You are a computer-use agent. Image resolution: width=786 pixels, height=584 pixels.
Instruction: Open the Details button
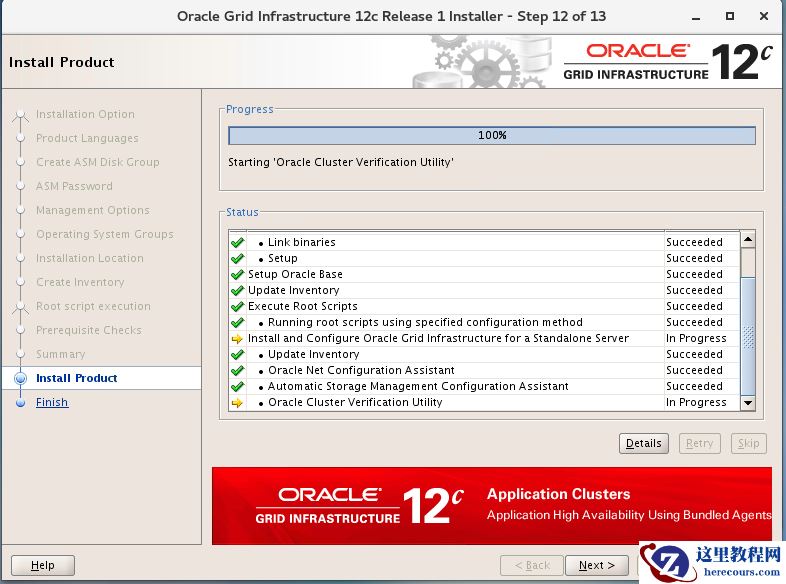[x=644, y=443]
